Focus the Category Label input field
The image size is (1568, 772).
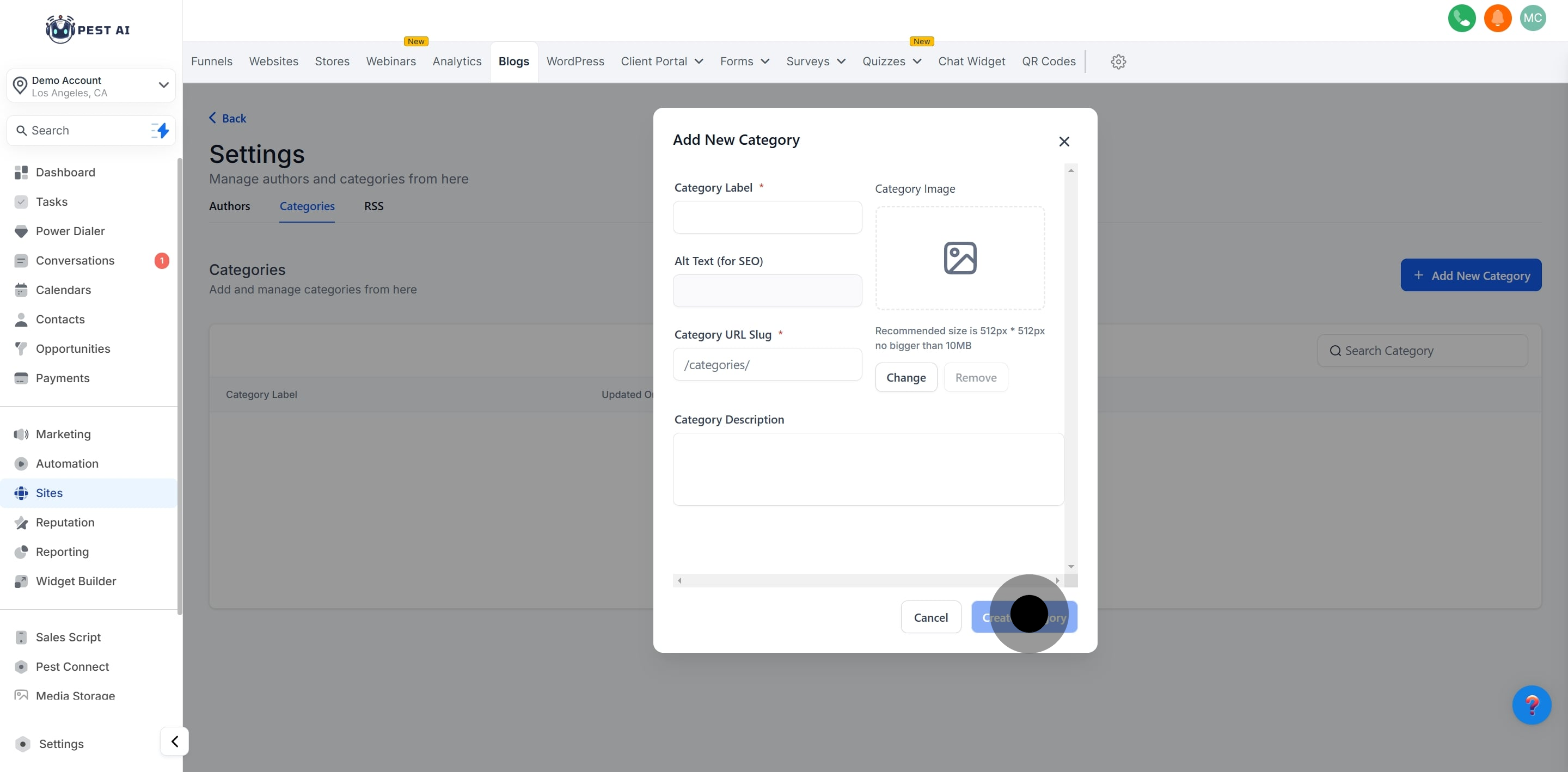767,217
